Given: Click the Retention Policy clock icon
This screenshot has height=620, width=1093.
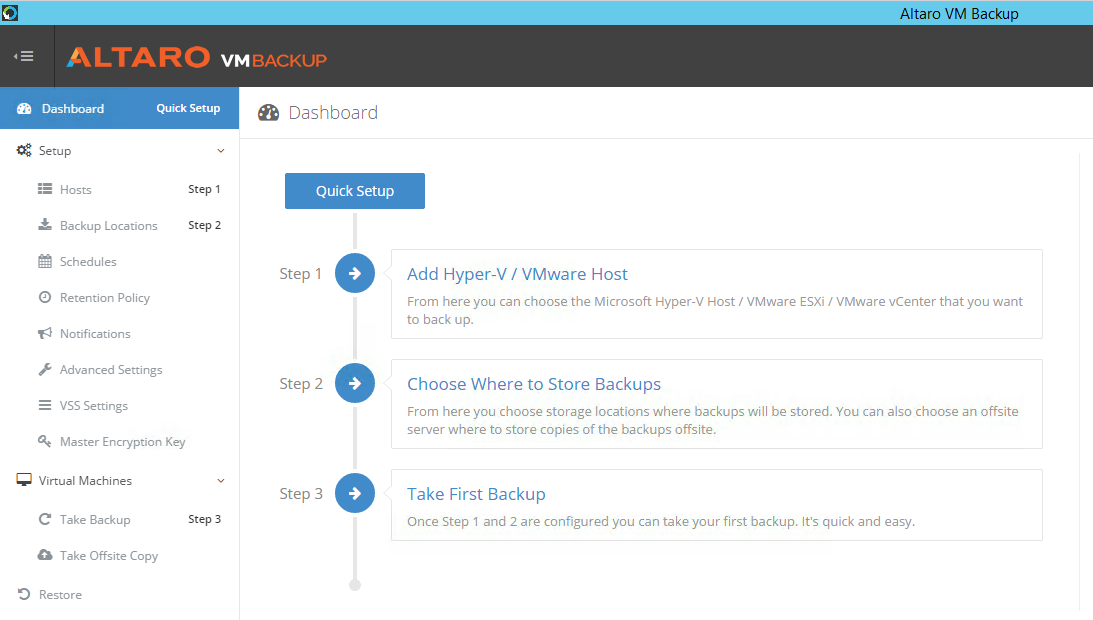Looking at the screenshot, I should pyautogui.click(x=45, y=297).
